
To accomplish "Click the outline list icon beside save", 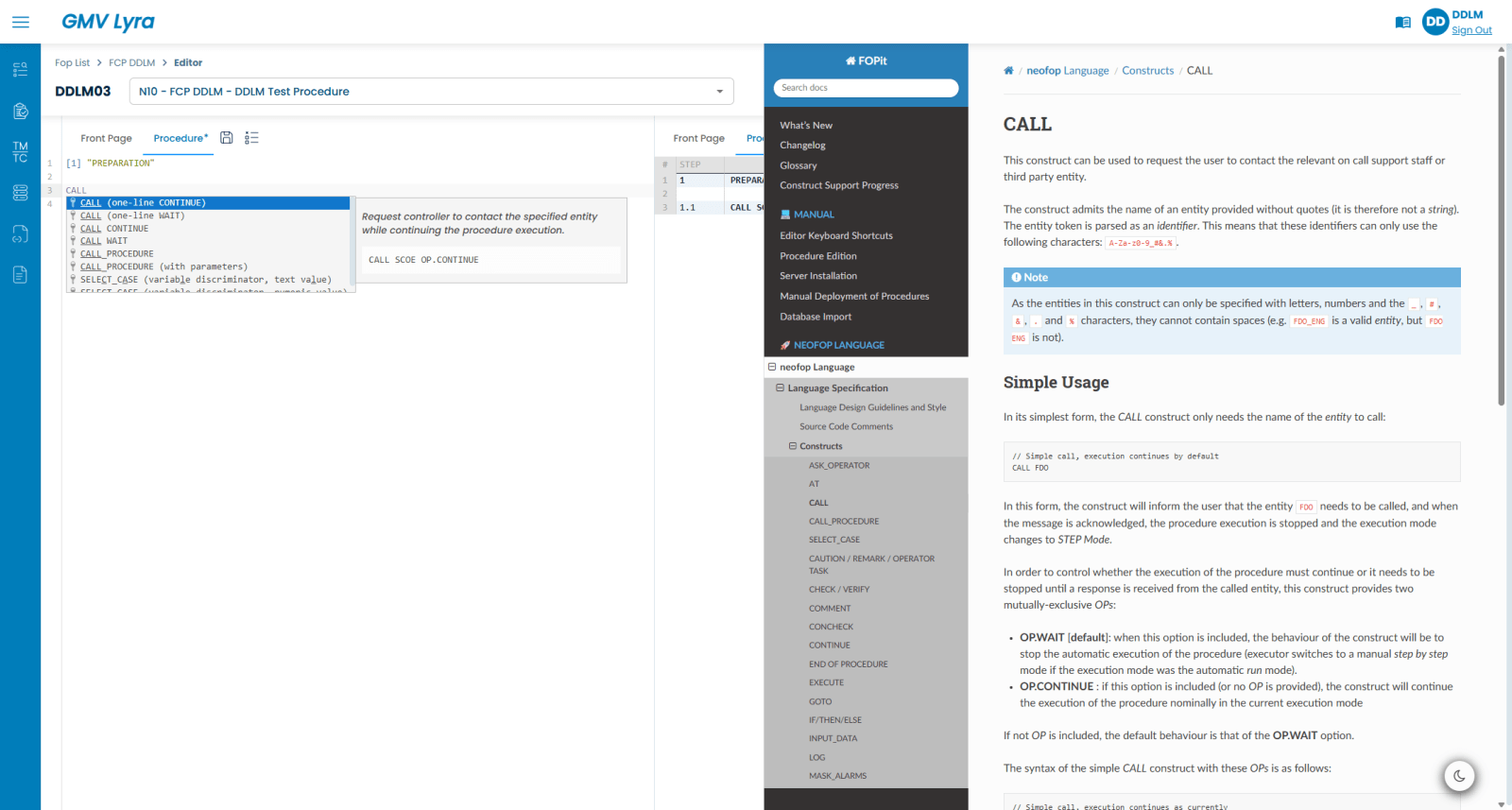I will tap(251, 138).
